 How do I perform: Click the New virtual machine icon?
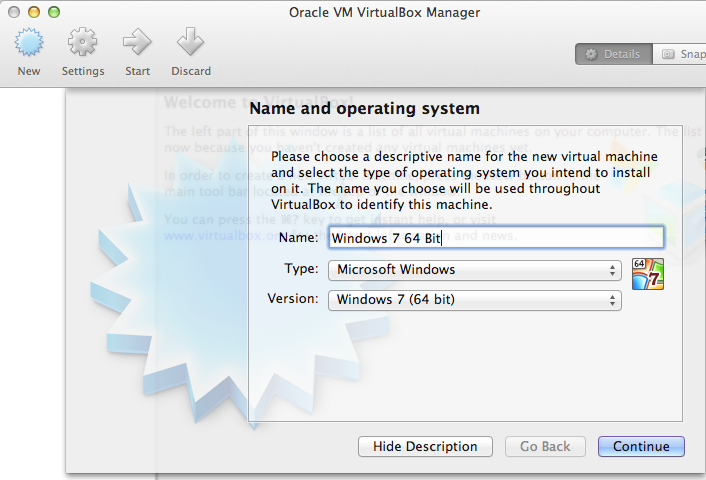pos(29,45)
